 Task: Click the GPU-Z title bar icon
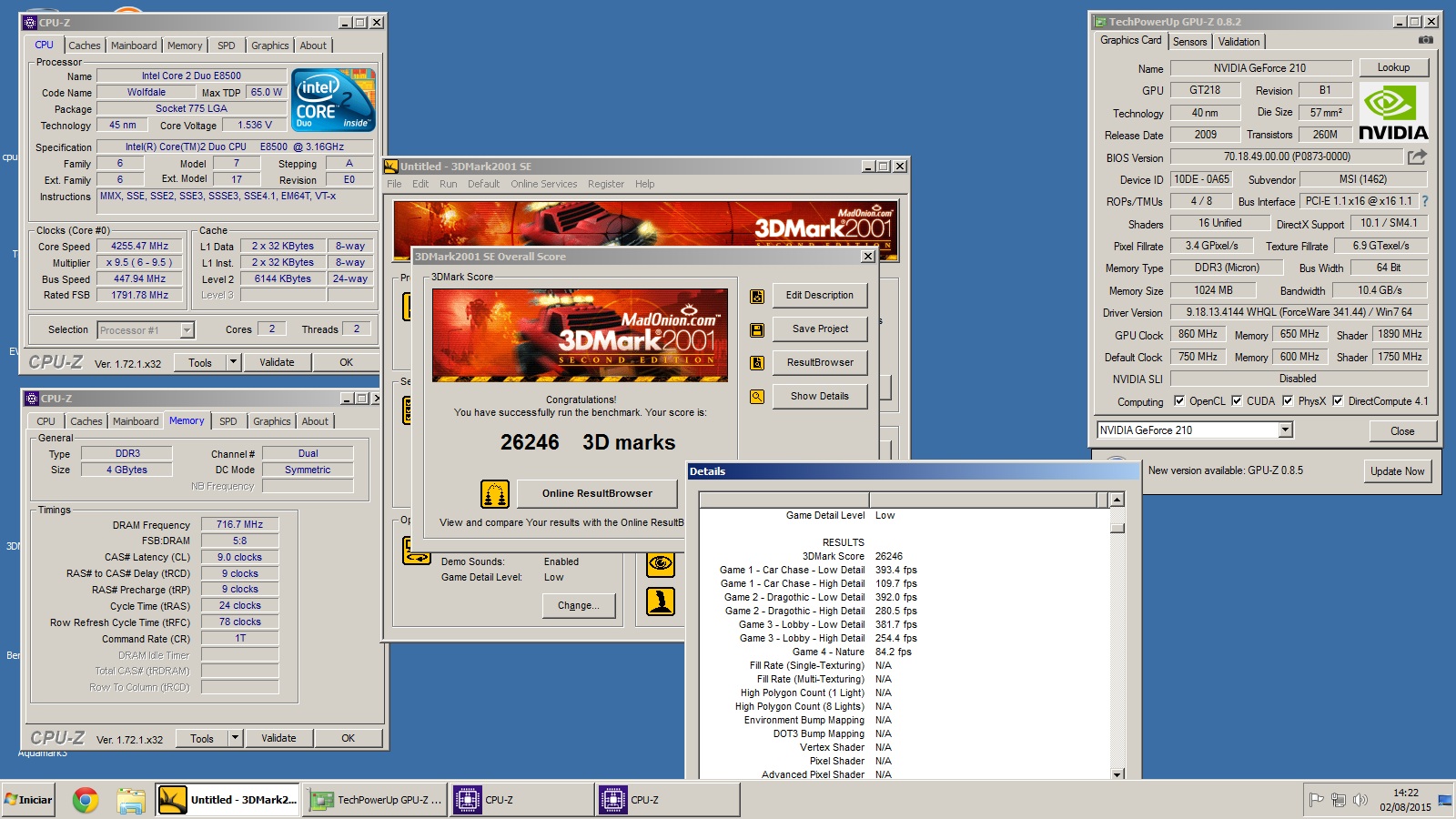coord(1100,22)
